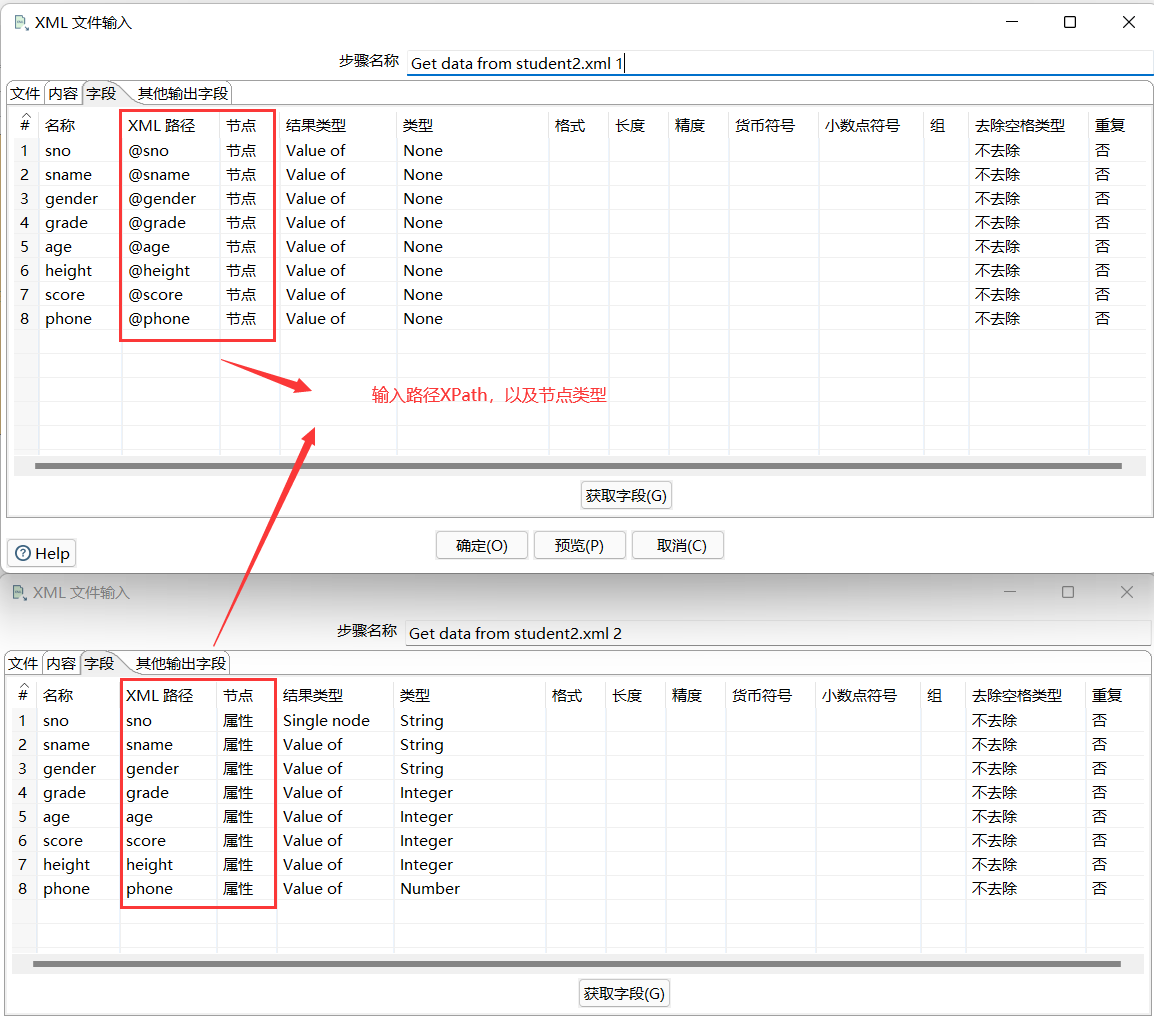The image size is (1154, 1019).
Task: Open the 文件 tab in the top window
Action: pos(26,93)
